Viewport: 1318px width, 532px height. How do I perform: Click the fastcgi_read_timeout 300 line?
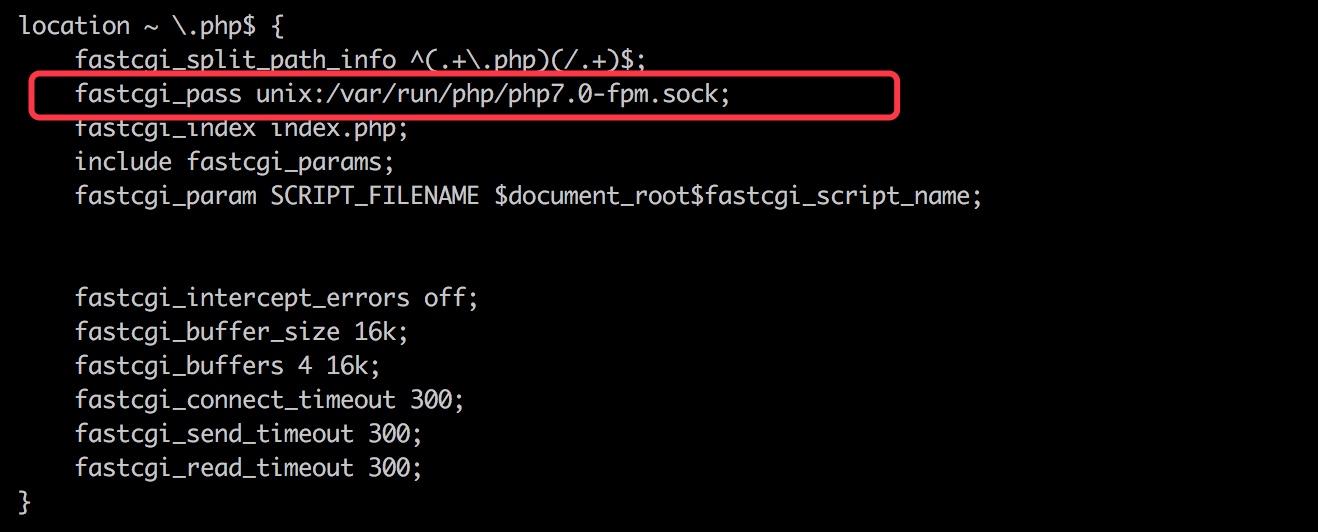point(249,468)
